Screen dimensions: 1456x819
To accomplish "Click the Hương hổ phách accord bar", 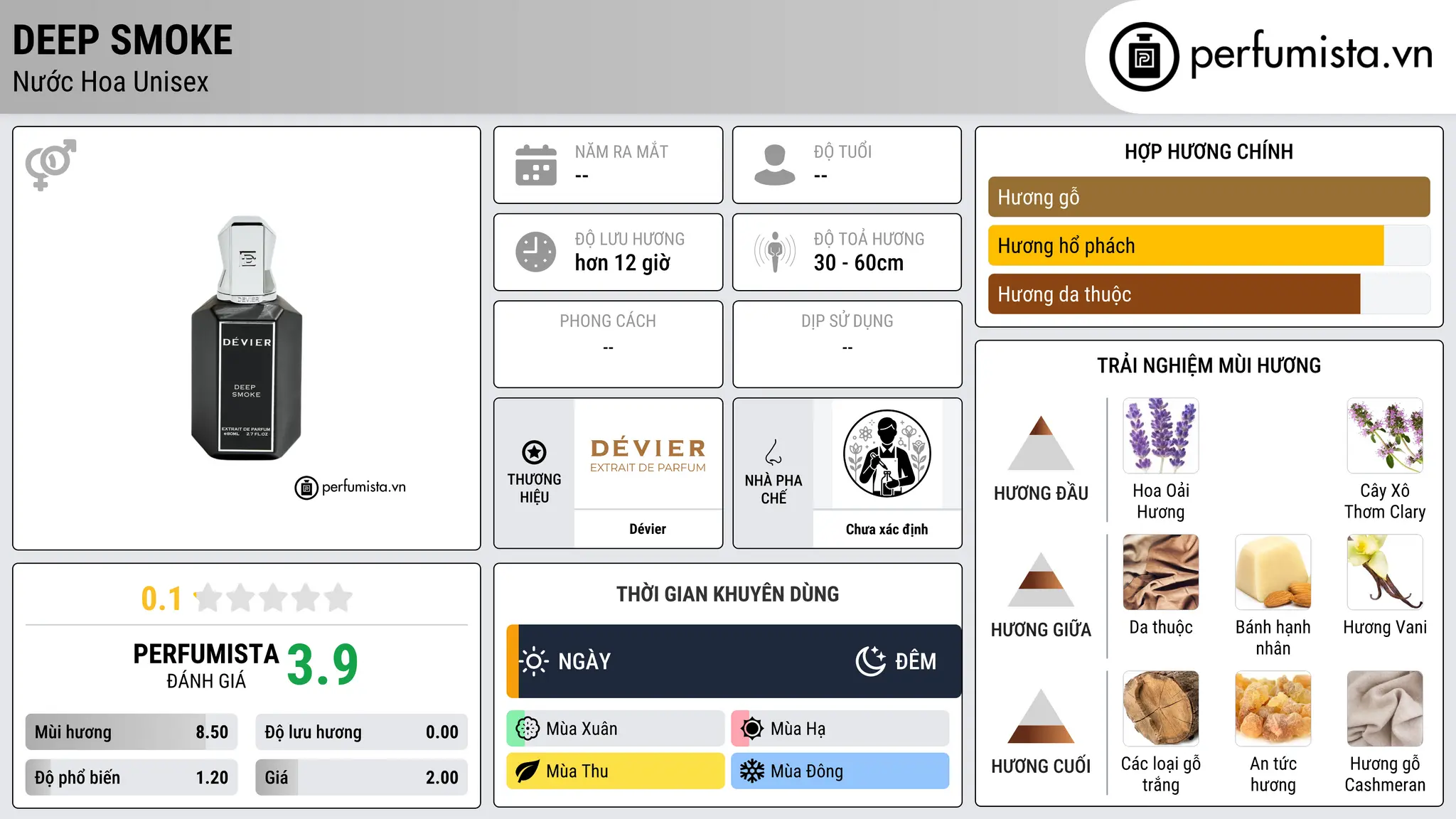I will [1209, 246].
